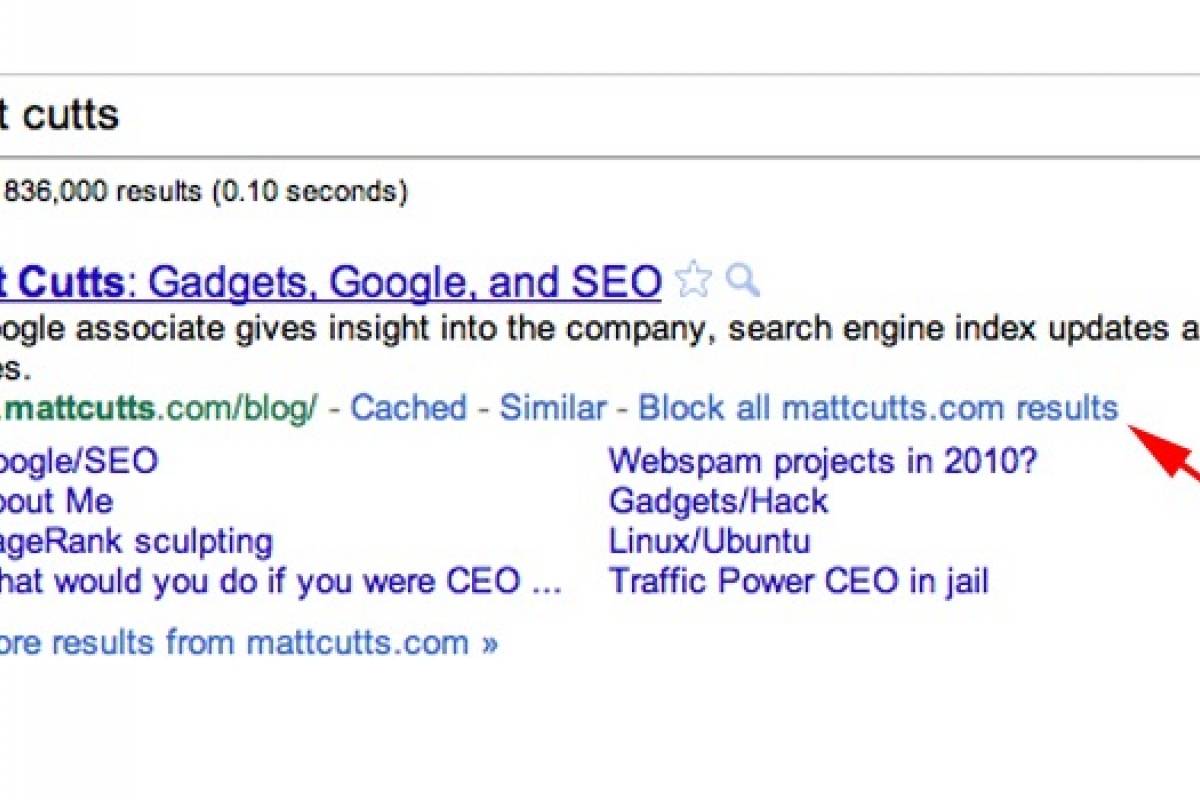Open the Google/SEO sitelink

coord(78,462)
